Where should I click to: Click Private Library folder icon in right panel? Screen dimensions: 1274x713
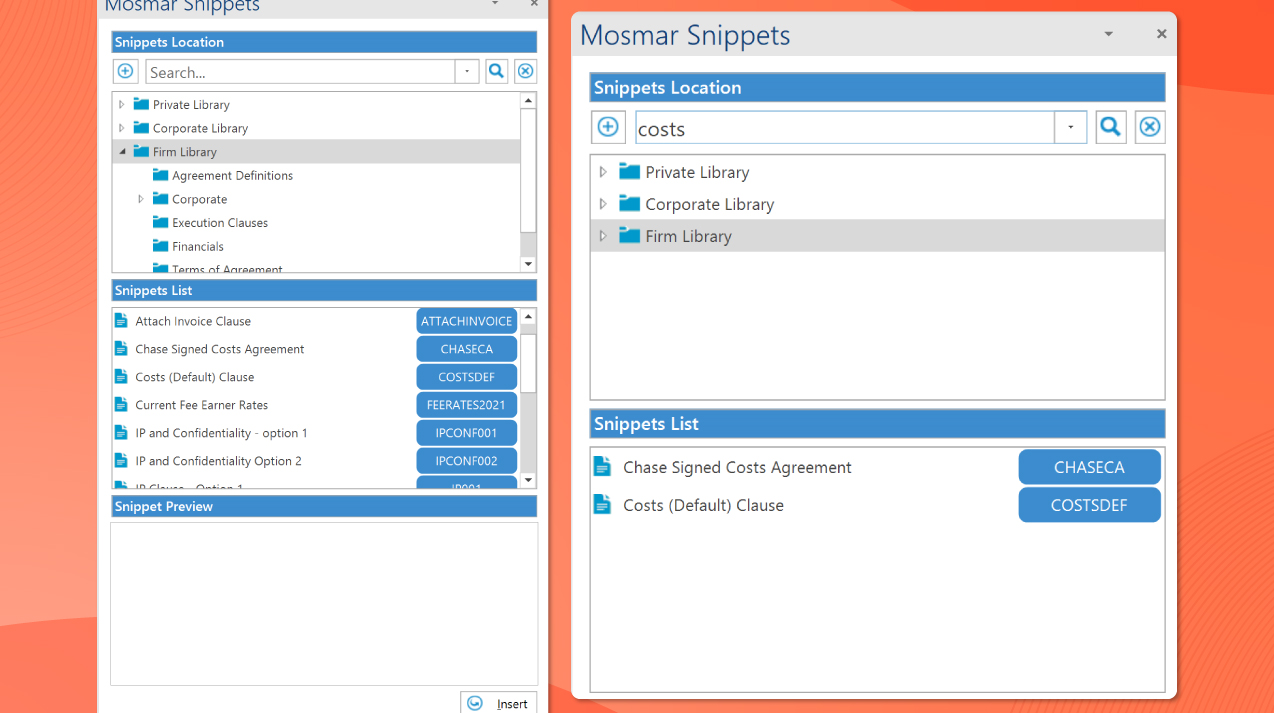(629, 172)
